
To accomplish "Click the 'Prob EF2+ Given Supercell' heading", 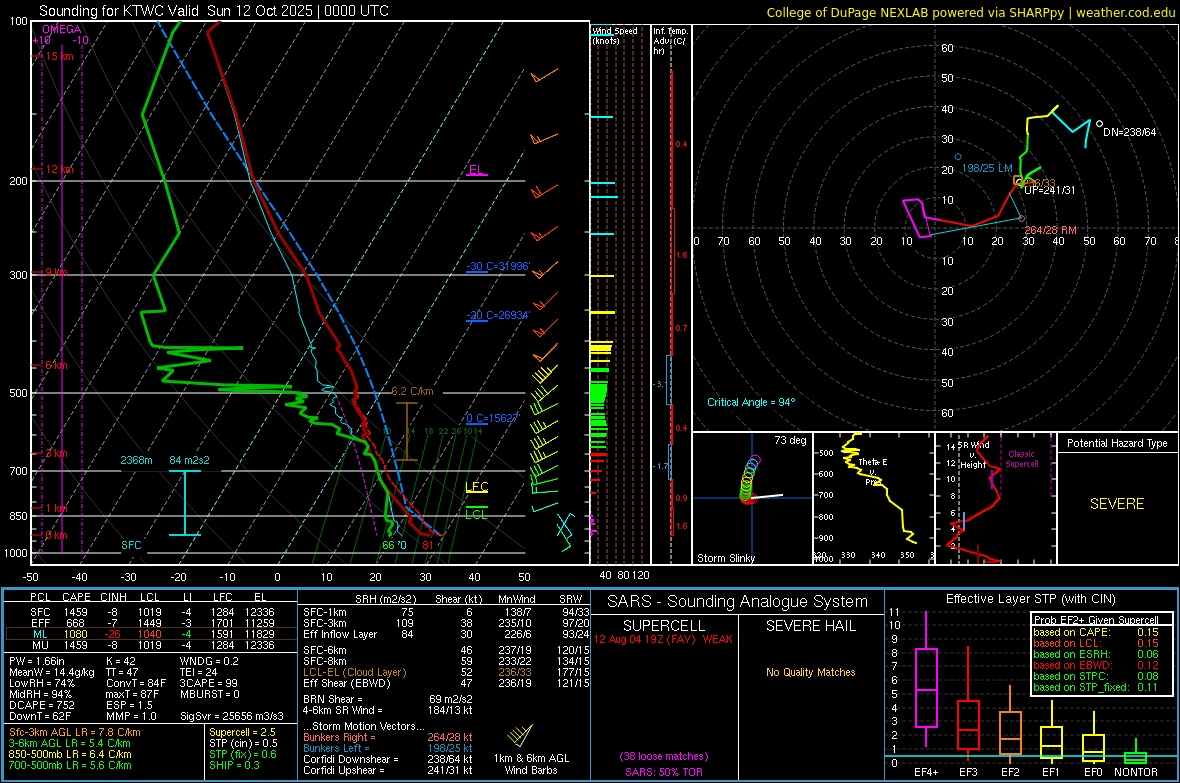I will click(1096, 620).
